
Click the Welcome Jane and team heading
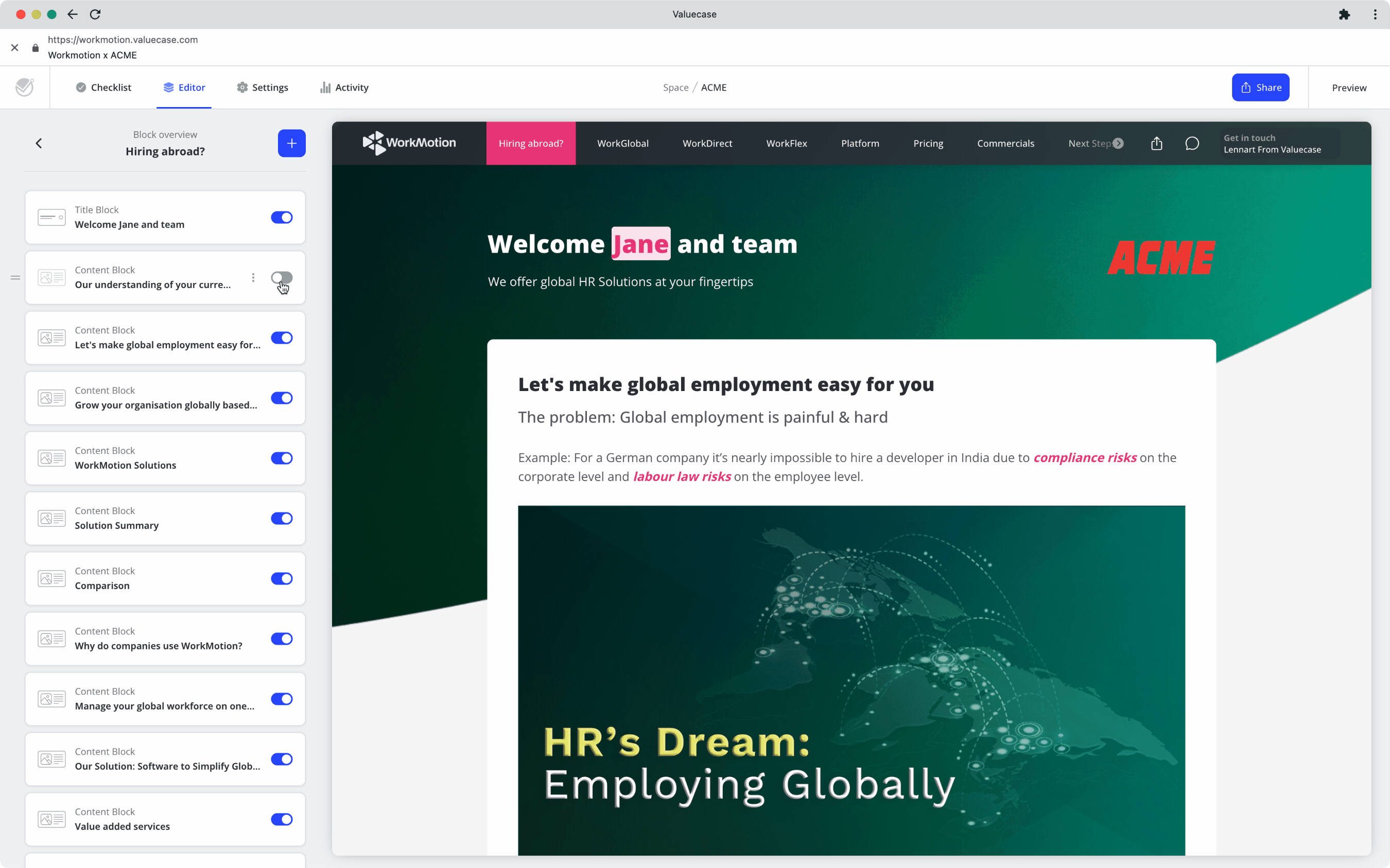click(642, 244)
